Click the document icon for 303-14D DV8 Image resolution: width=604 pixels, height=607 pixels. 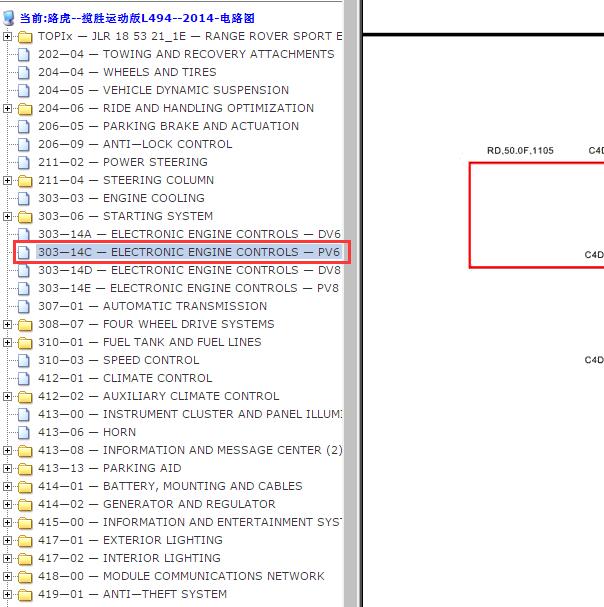pyautogui.click(x=24, y=271)
